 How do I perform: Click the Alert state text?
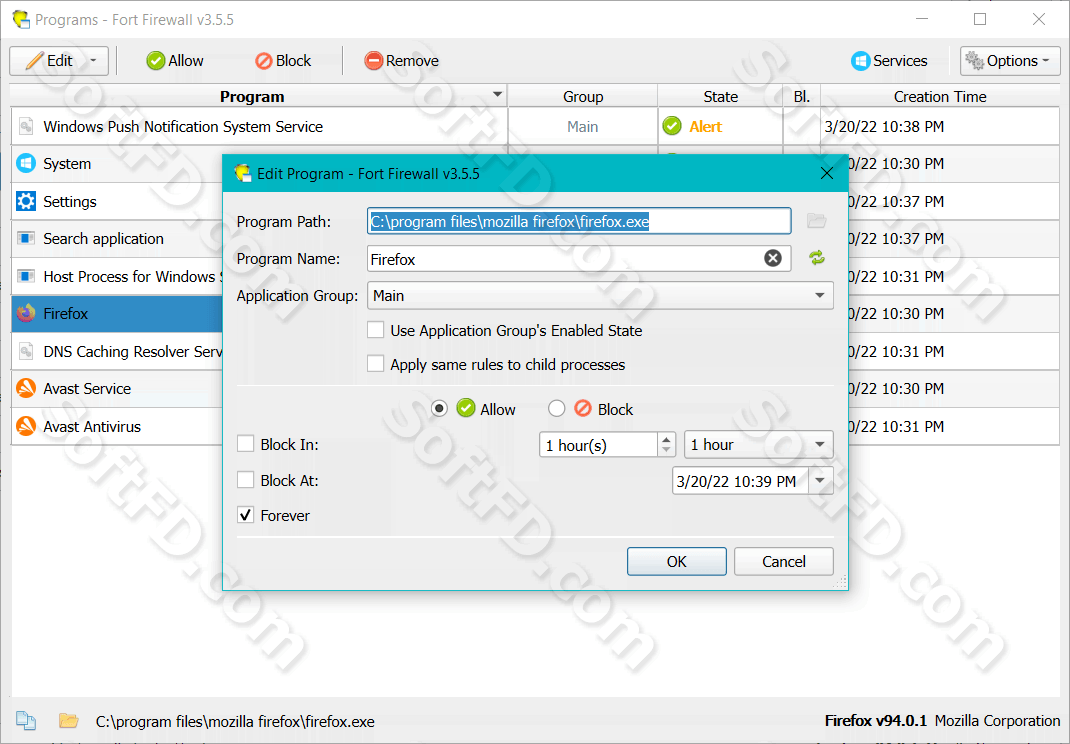pyautogui.click(x=706, y=126)
